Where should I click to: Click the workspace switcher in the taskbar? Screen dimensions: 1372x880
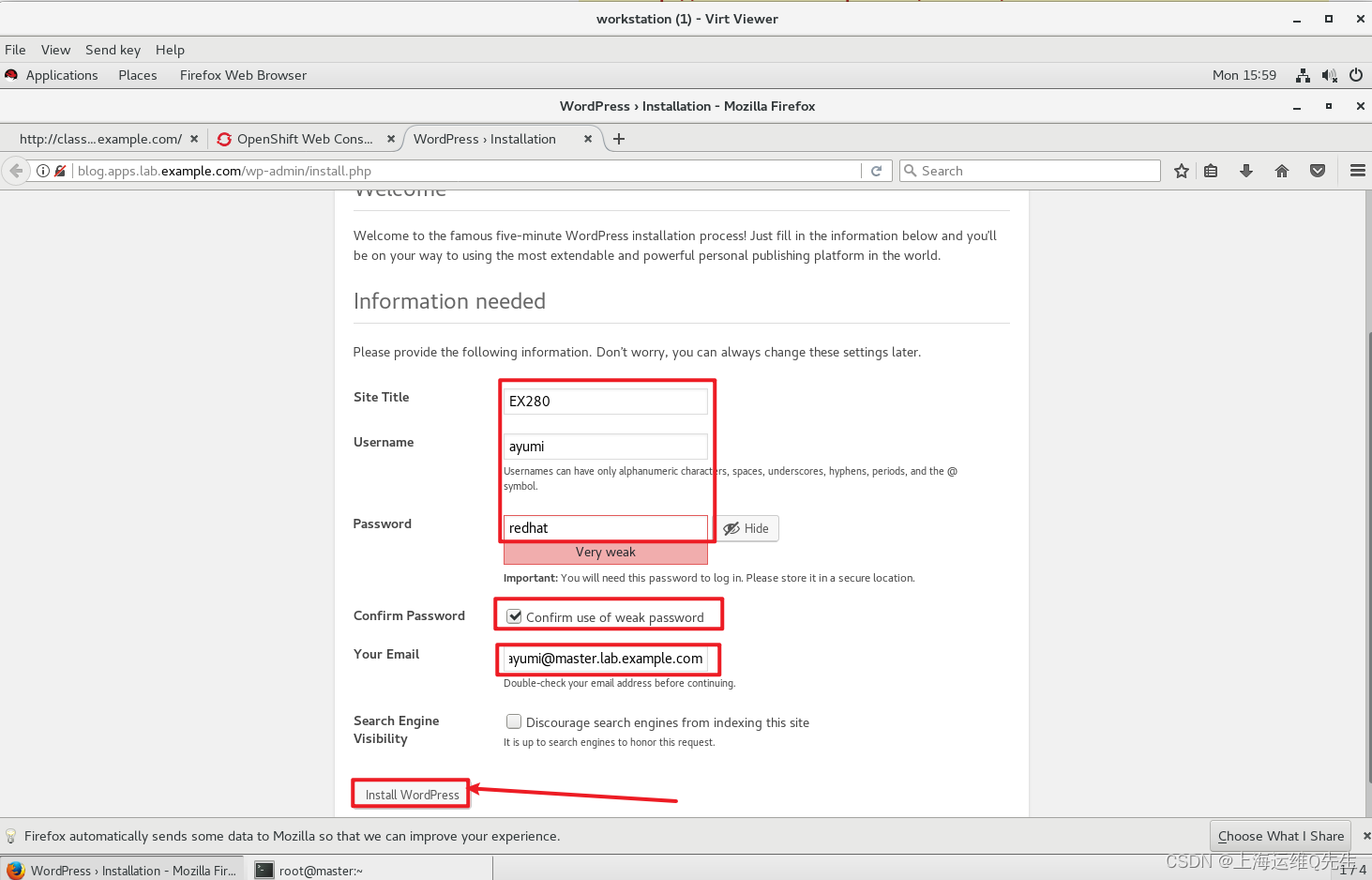pyautogui.click(x=1352, y=870)
